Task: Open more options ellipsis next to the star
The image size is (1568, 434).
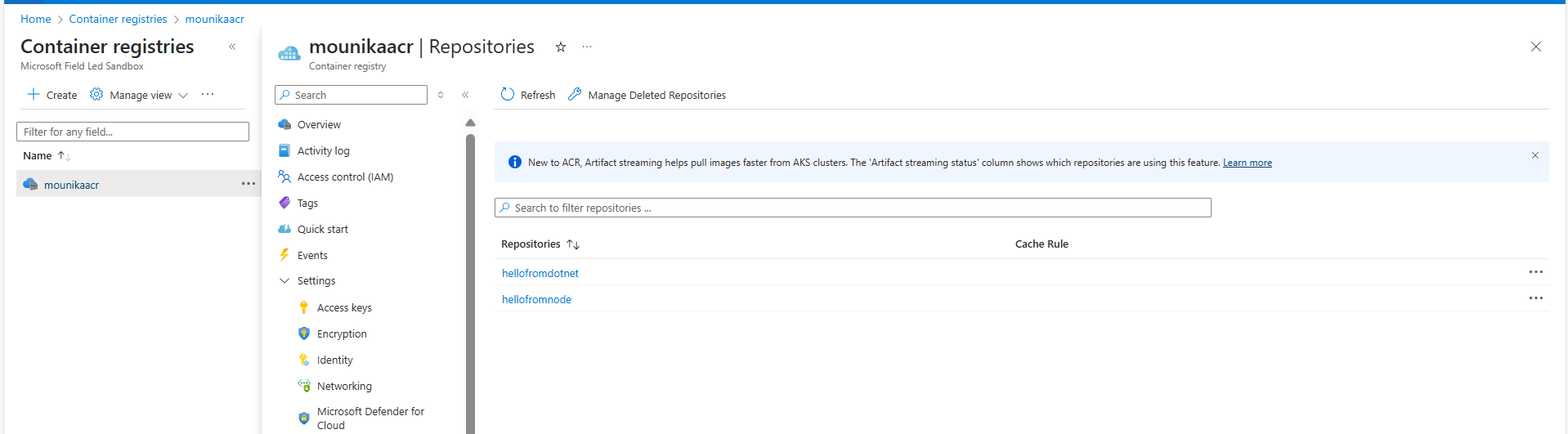Action: (587, 47)
